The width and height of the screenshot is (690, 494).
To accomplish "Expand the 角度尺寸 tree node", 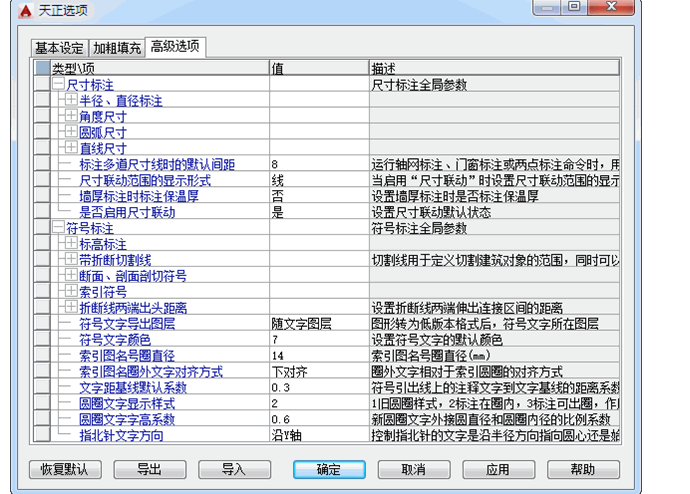I will pos(71,116).
